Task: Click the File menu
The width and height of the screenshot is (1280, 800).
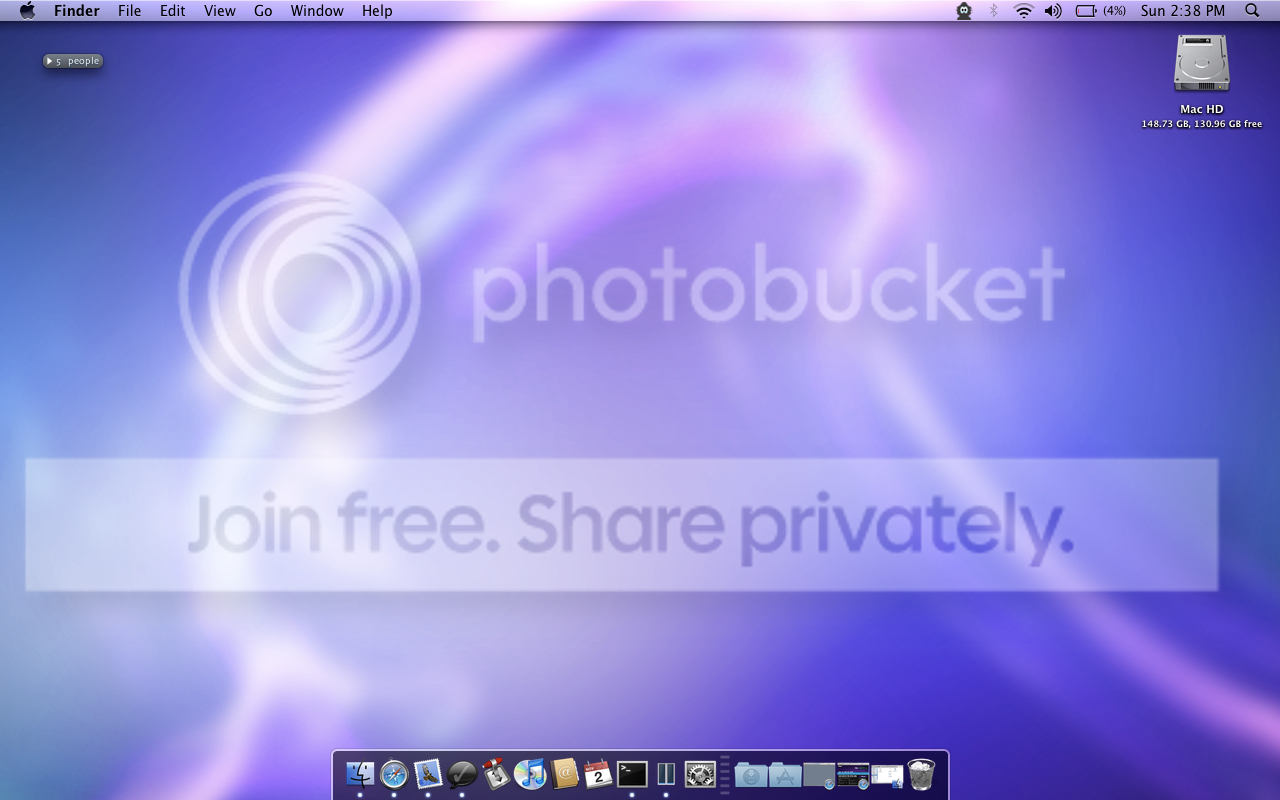Action: [x=129, y=11]
